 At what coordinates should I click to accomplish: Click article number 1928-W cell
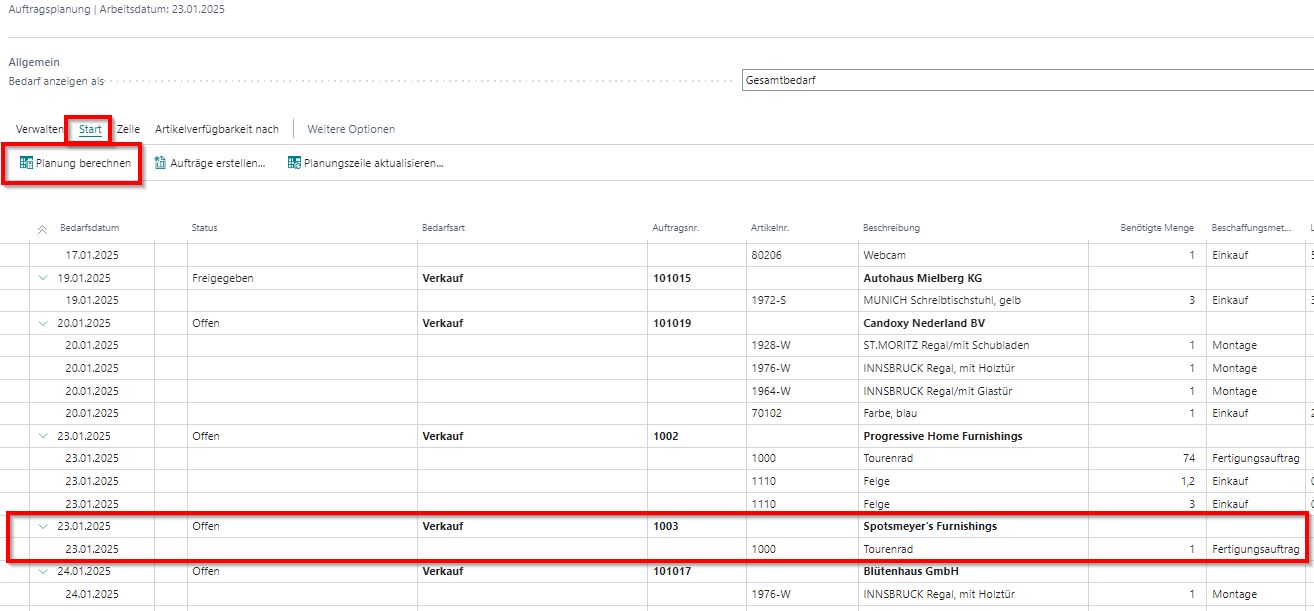click(x=771, y=345)
